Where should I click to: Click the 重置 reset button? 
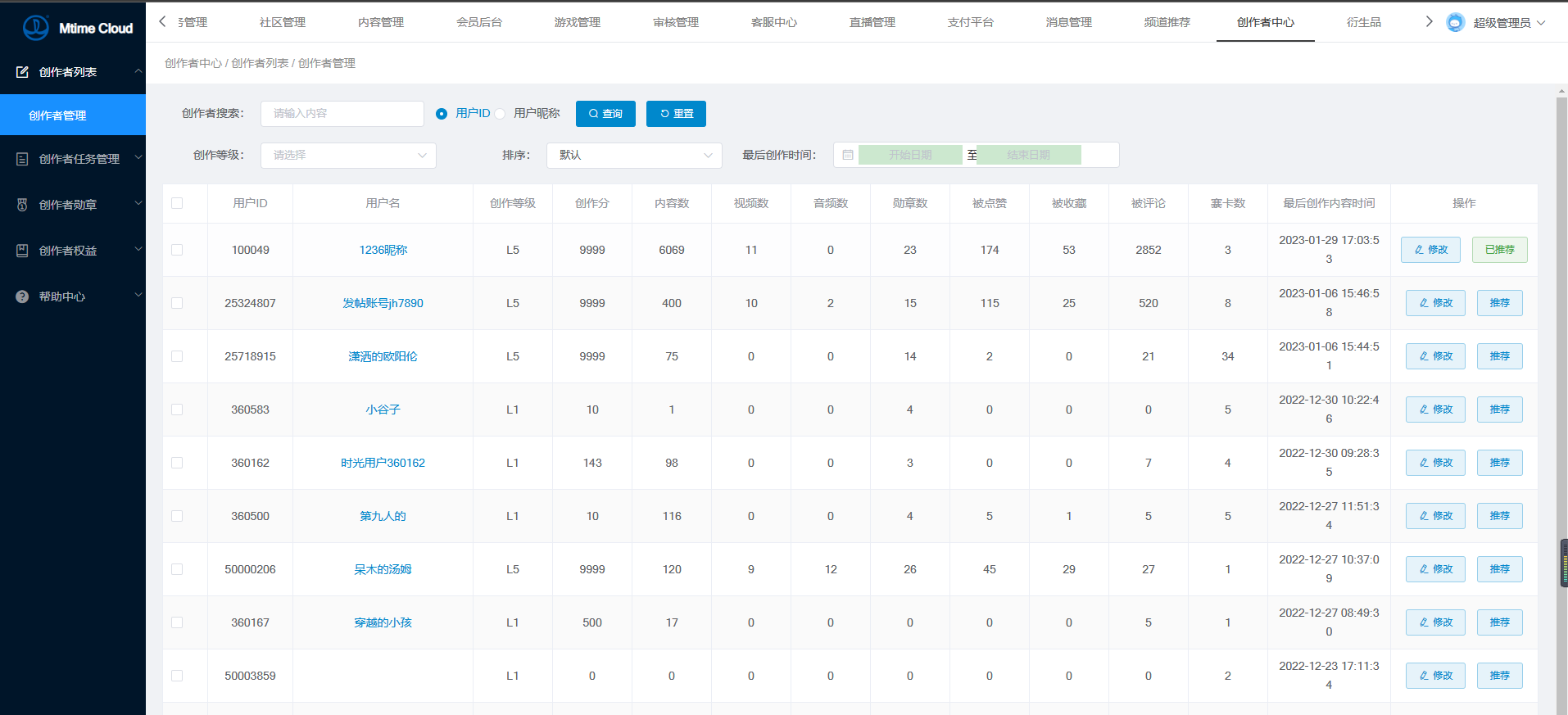(676, 114)
